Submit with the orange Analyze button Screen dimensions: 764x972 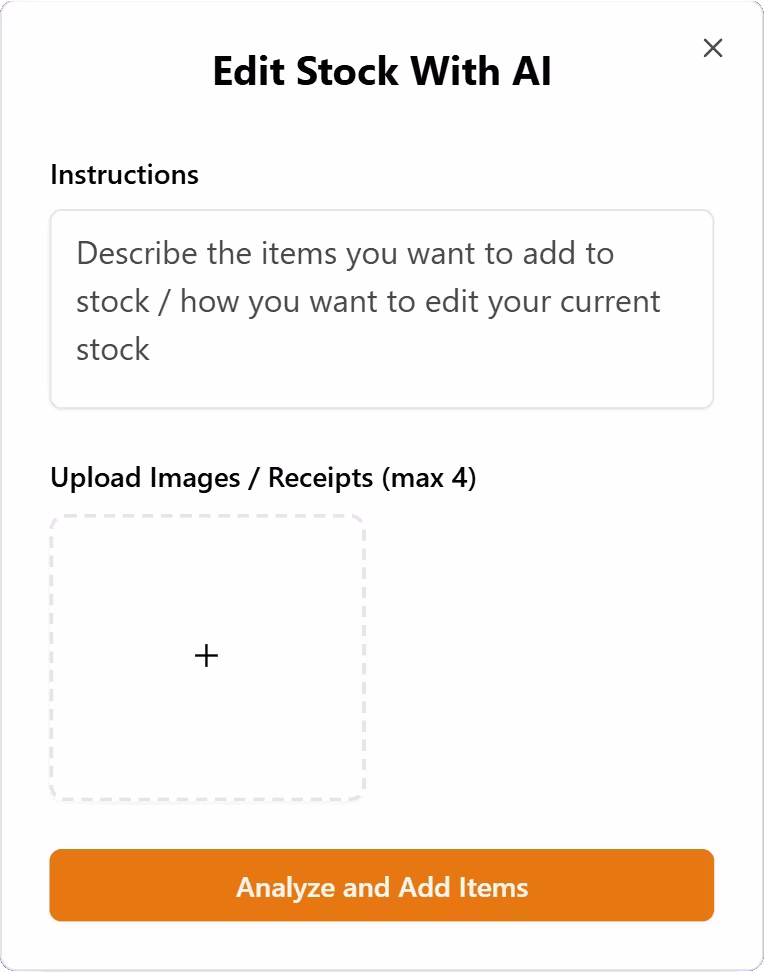pos(381,886)
